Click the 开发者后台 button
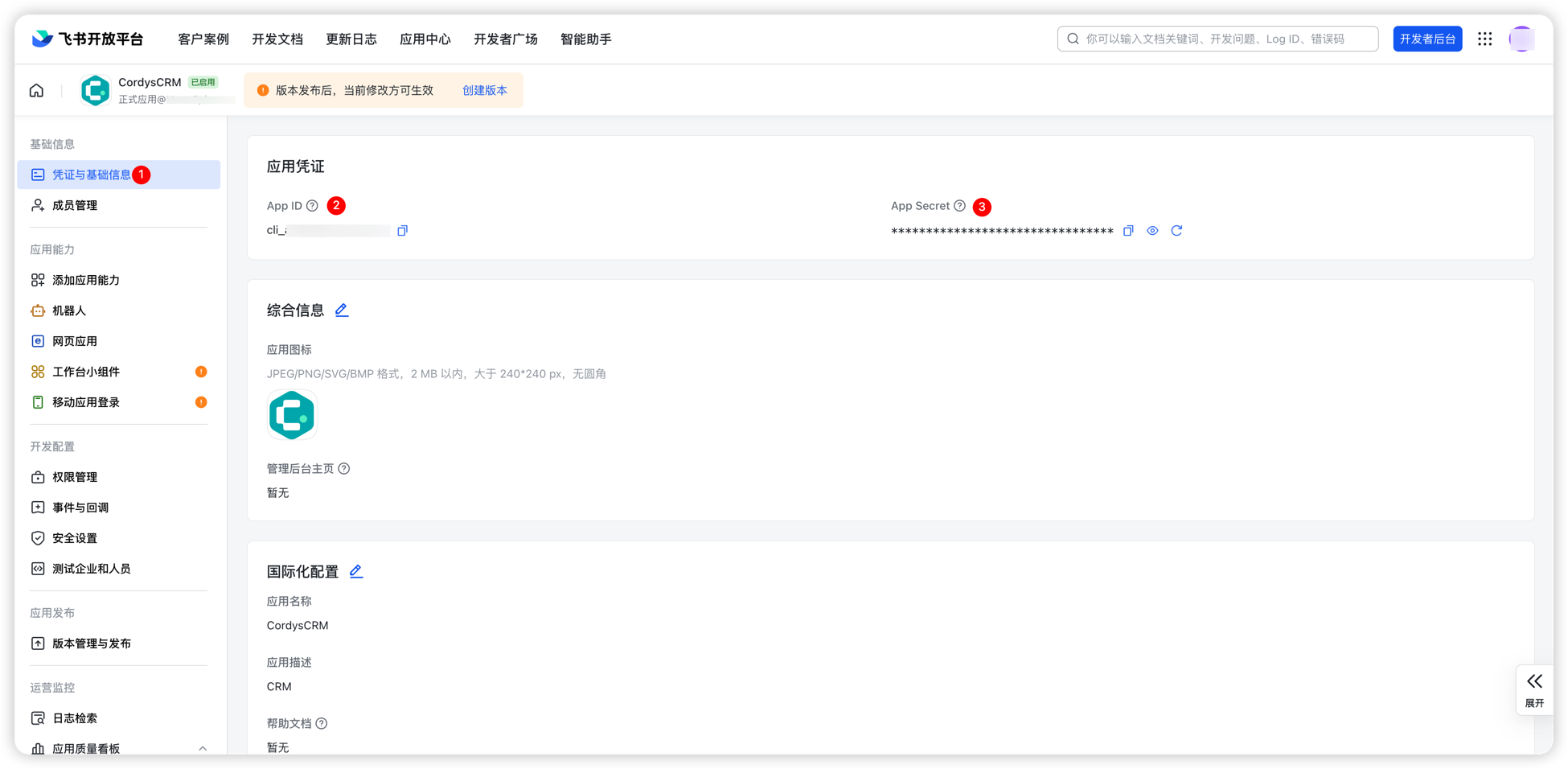This screenshot has height=769, width=1568. (x=1427, y=39)
